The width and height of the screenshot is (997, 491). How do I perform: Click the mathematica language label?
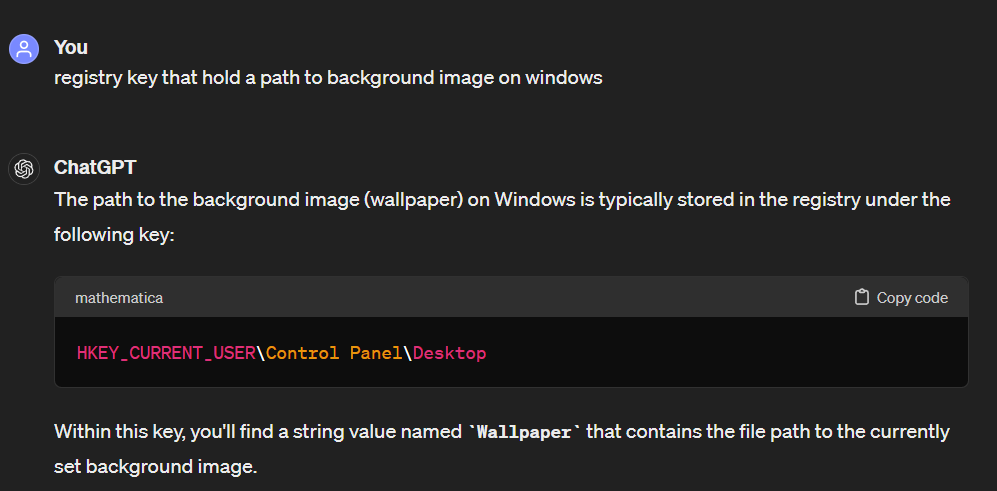tap(119, 298)
